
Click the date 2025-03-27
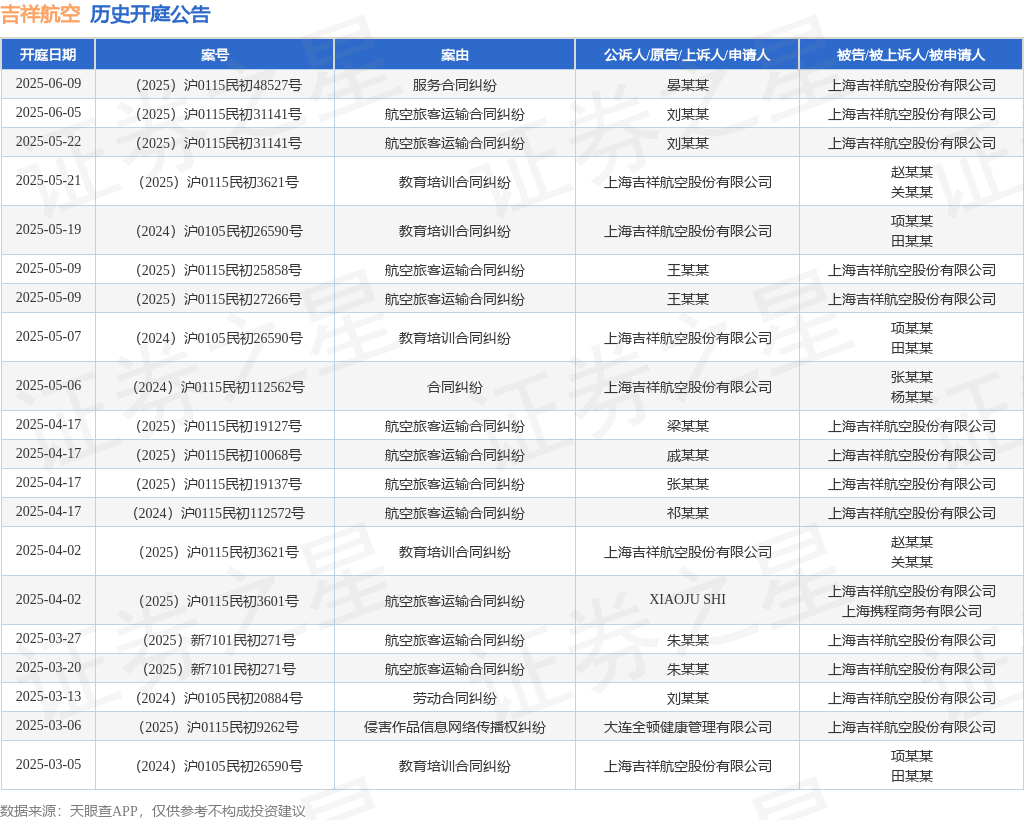pyautogui.click(x=48, y=638)
